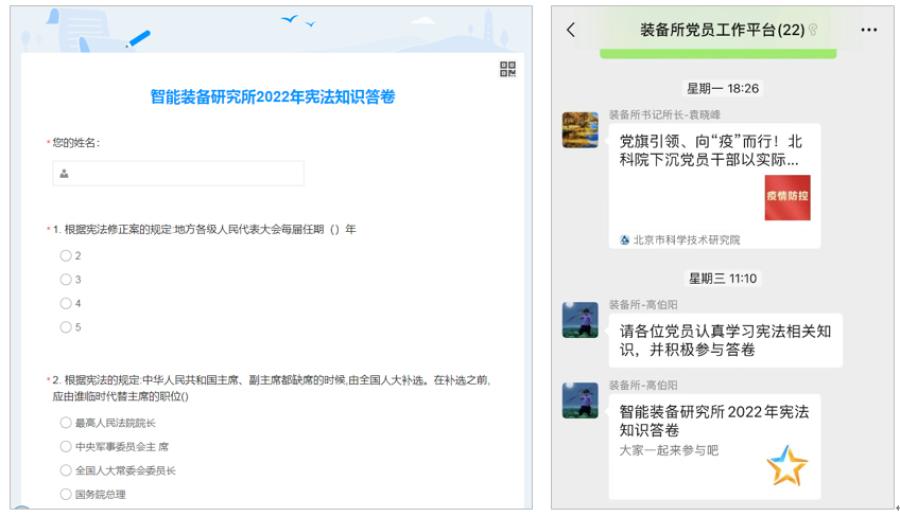Click the 北京市科学技术研究院 source icon
900x517 pixels.
(x=625, y=240)
